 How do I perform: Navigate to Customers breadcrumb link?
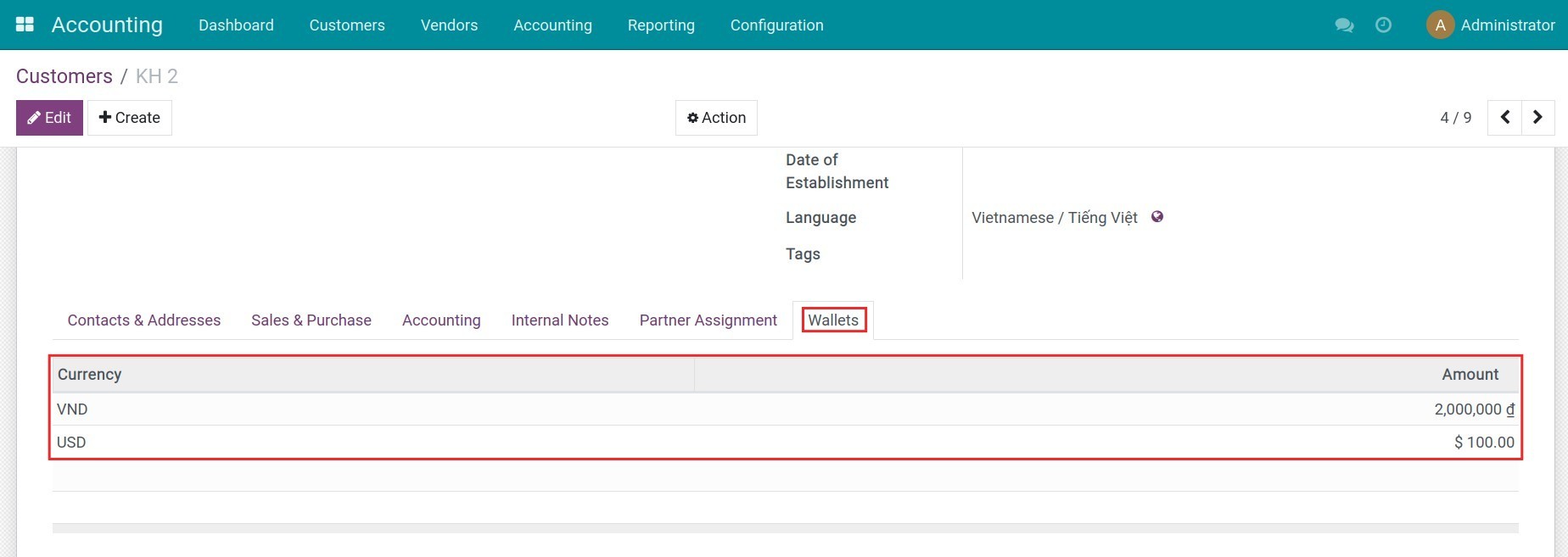click(64, 76)
